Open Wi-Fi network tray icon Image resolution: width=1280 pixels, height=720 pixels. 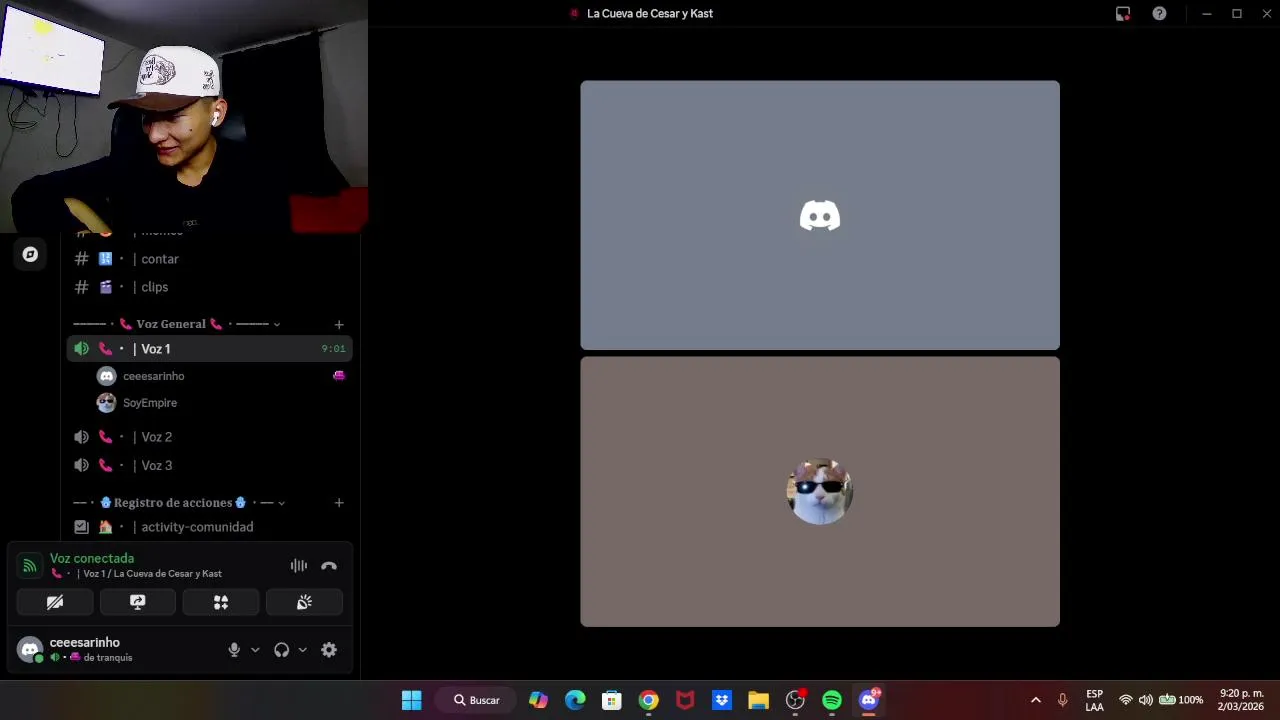click(1126, 700)
